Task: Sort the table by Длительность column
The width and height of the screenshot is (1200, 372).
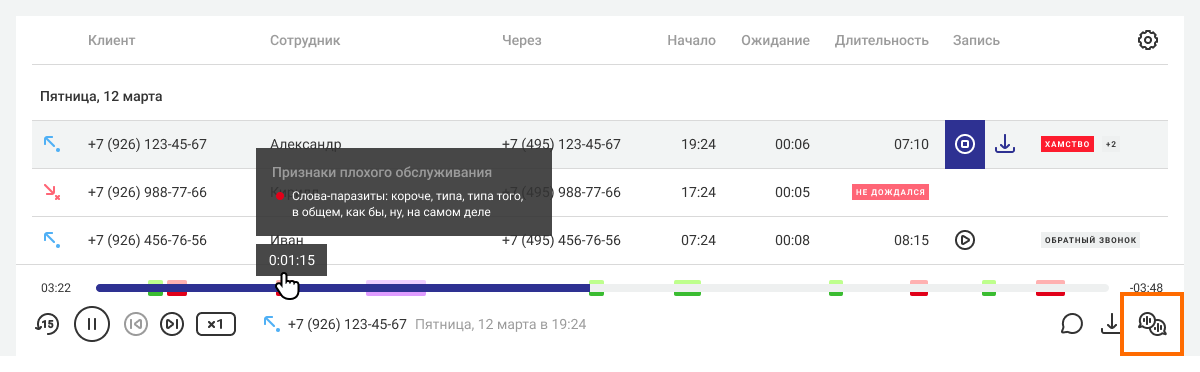Action: coord(882,40)
